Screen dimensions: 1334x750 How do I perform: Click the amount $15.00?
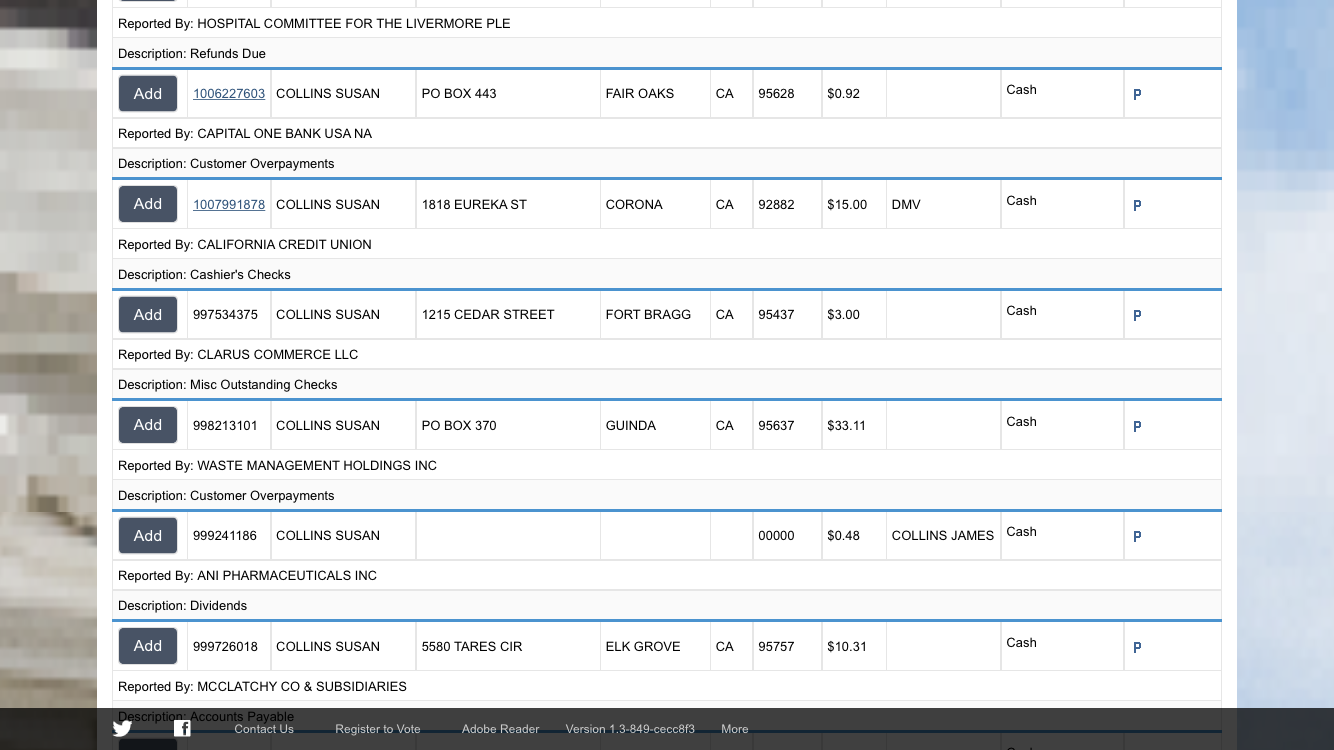point(847,205)
